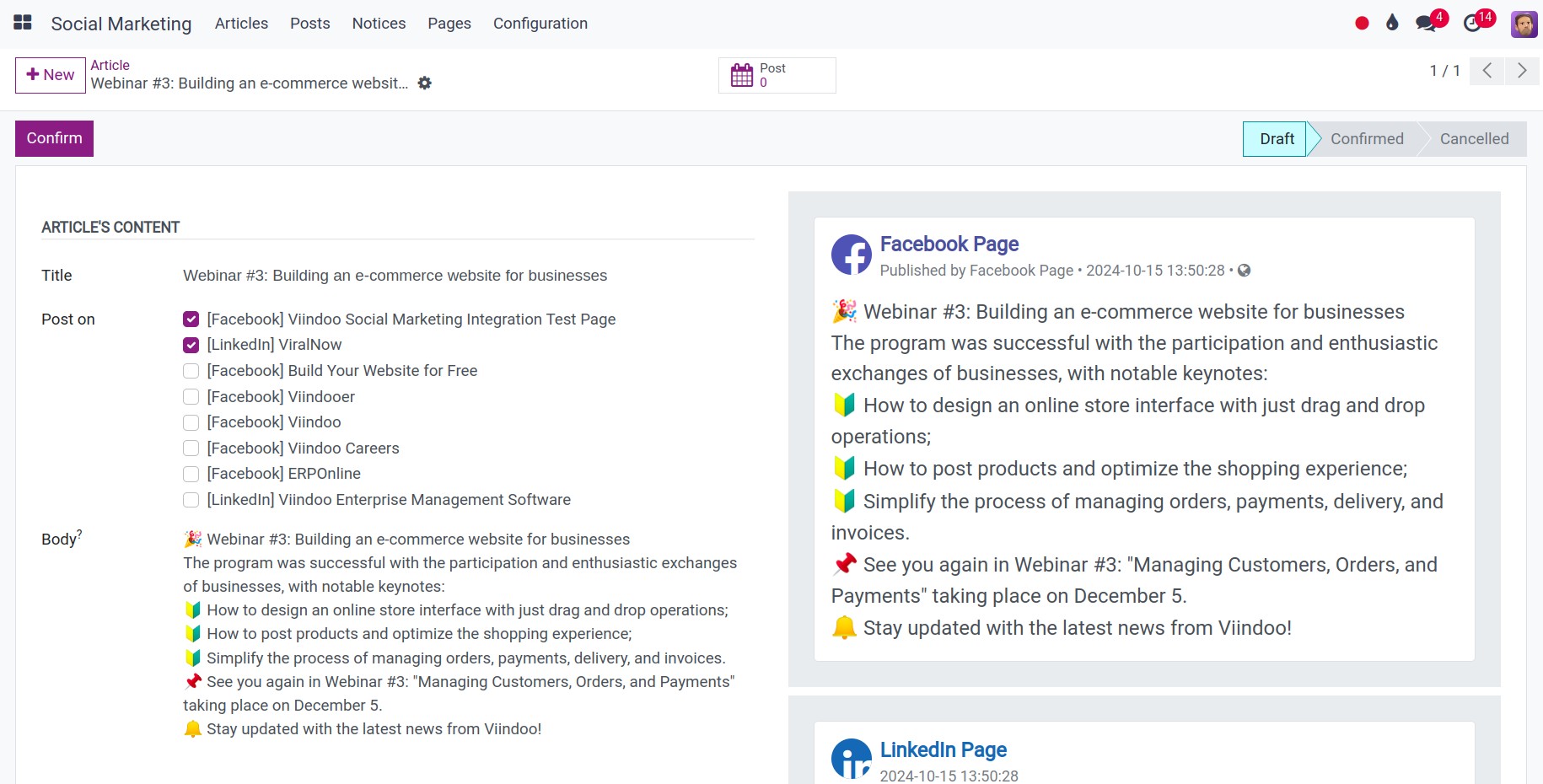
Task: Click the red recording dot icon
Action: [x=1362, y=24]
